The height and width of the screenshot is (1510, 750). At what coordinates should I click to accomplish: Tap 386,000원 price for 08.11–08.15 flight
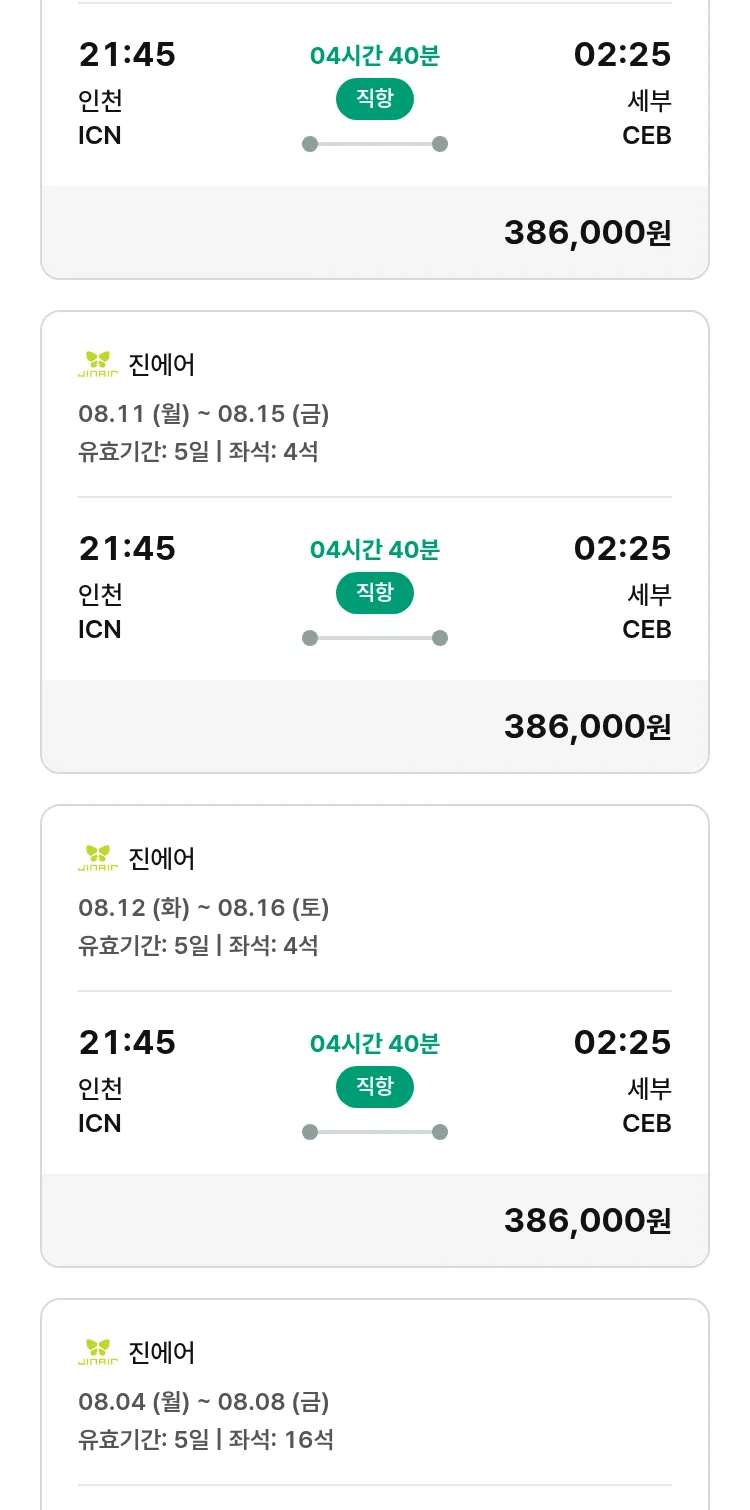(x=587, y=727)
